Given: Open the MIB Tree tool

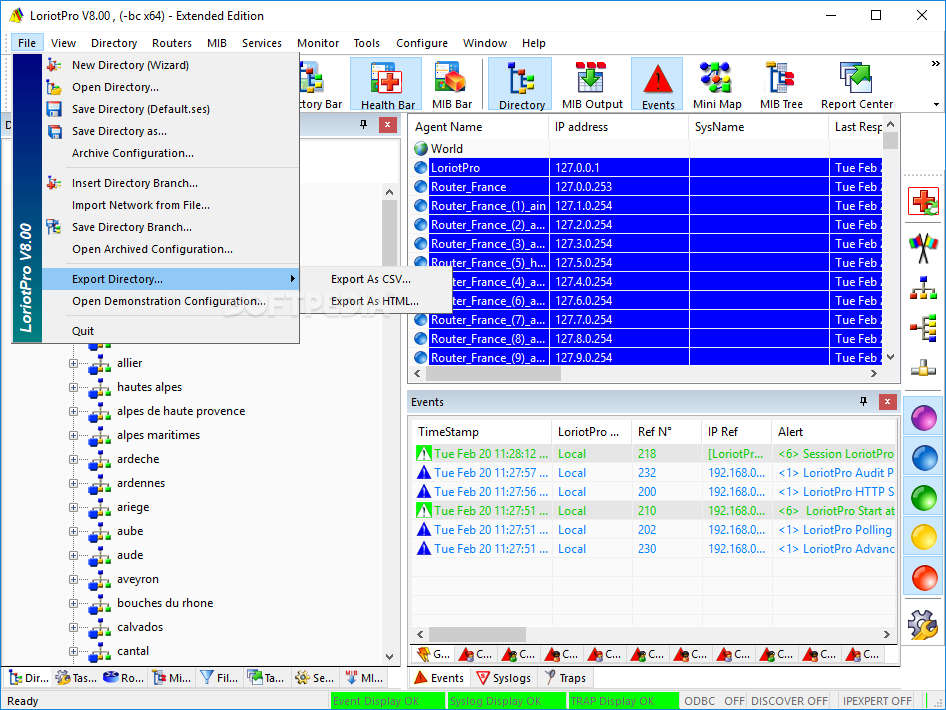Looking at the screenshot, I should [781, 84].
